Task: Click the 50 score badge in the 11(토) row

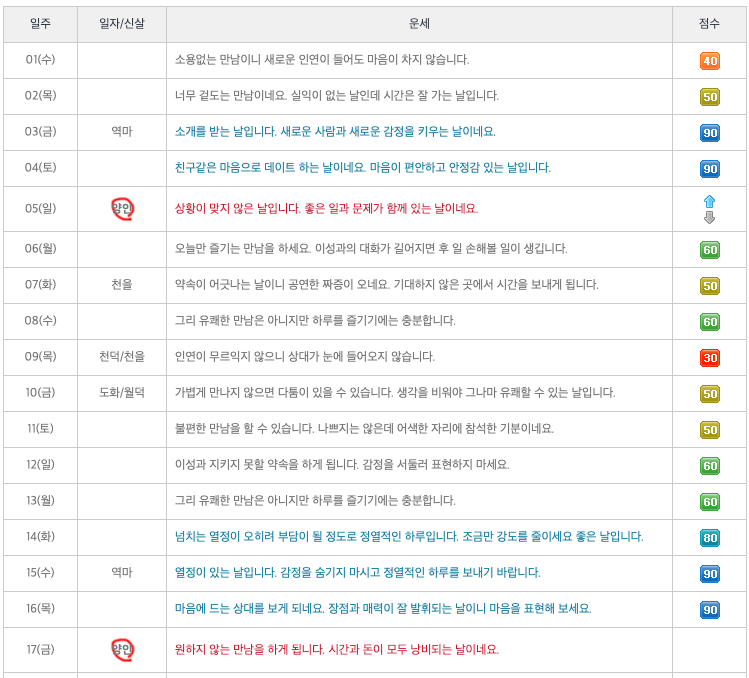Action: click(x=709, y=430)
